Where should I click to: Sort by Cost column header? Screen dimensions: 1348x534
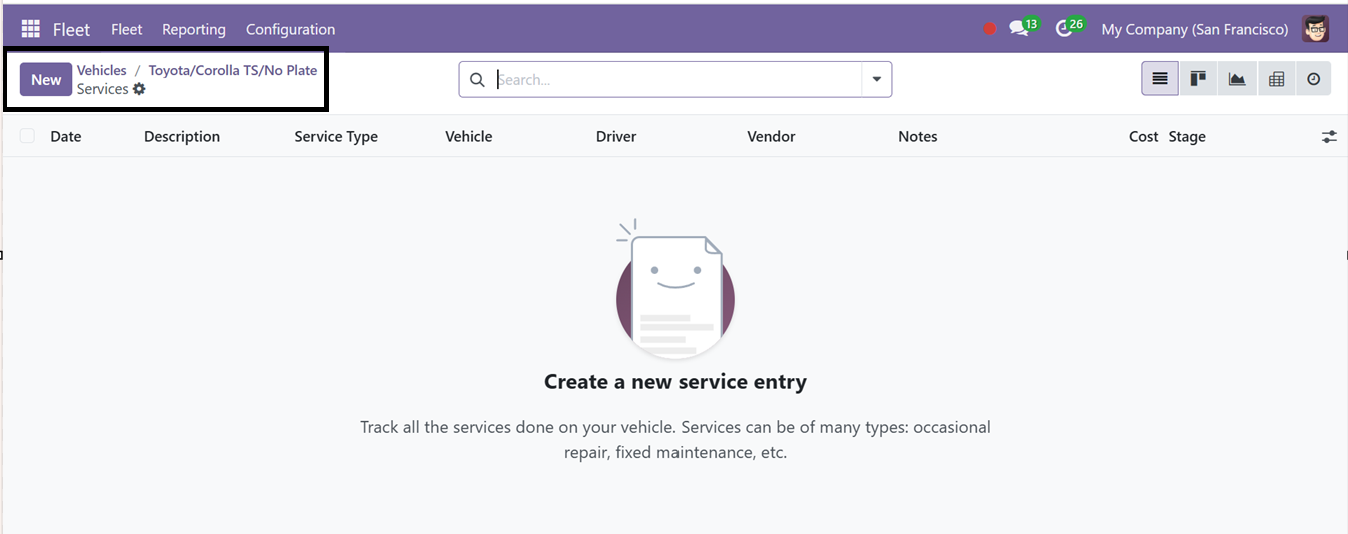(x=1144, y=136)
